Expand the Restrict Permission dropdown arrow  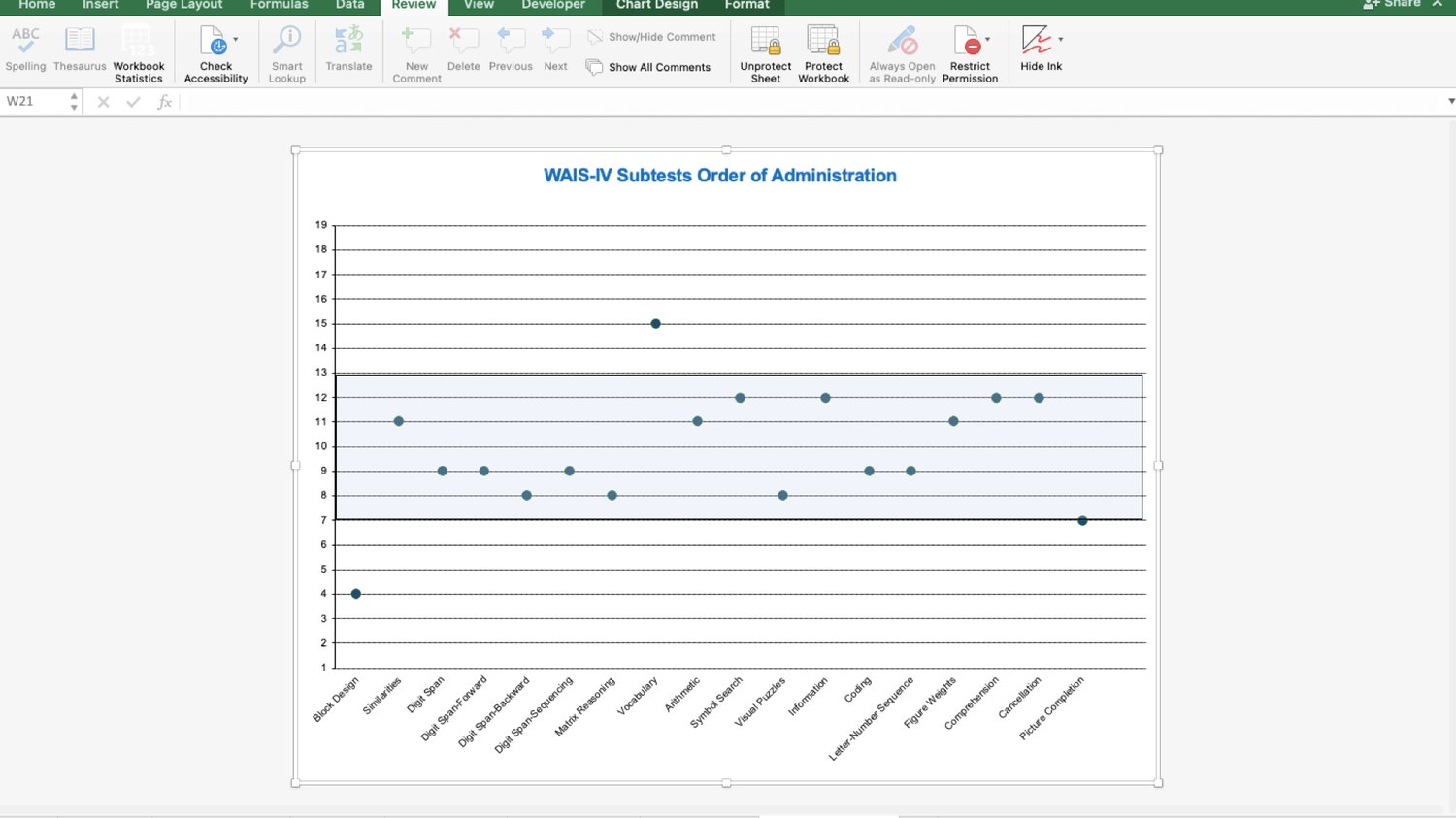point(988,40)
